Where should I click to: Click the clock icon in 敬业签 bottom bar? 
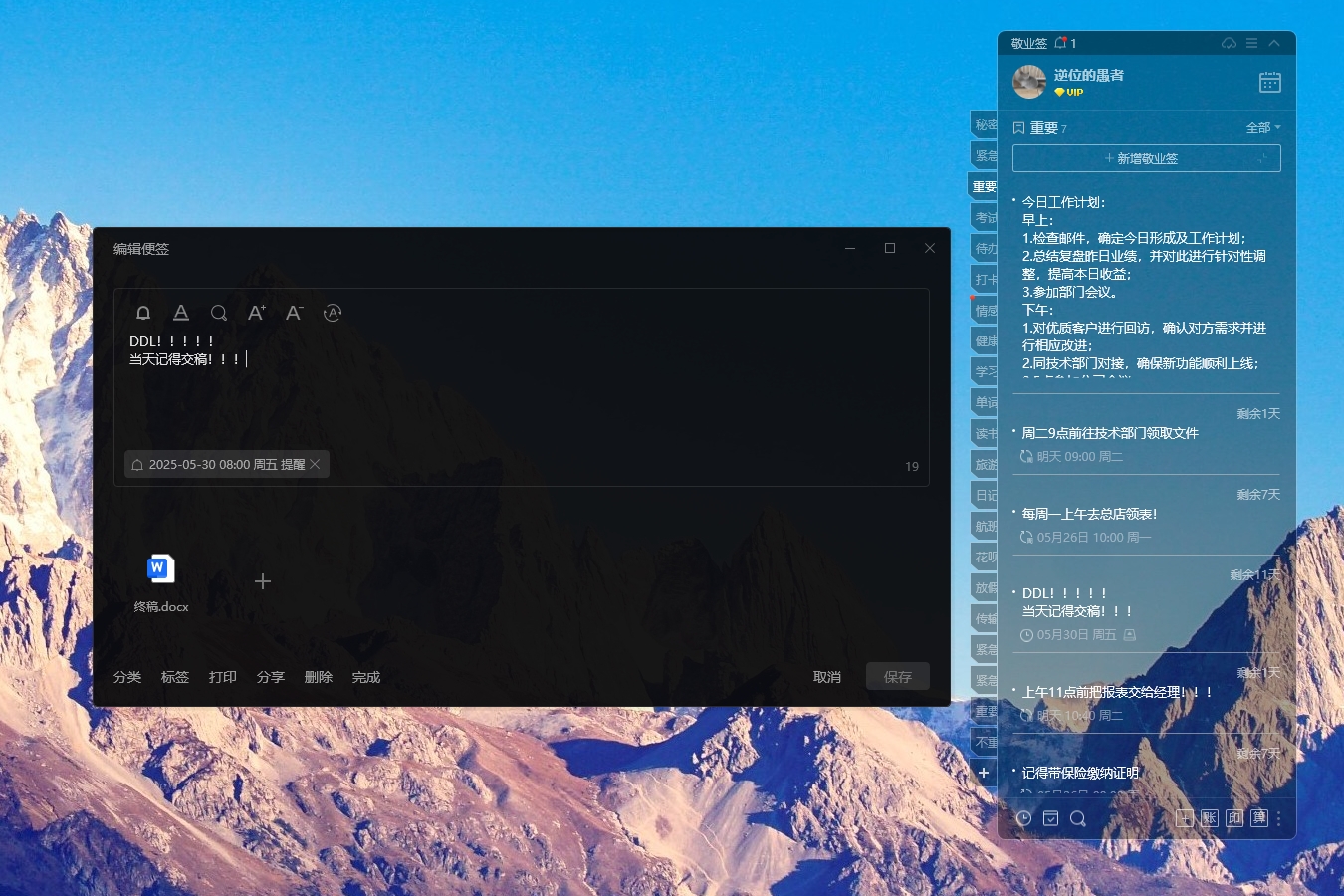pos(1023,818)
